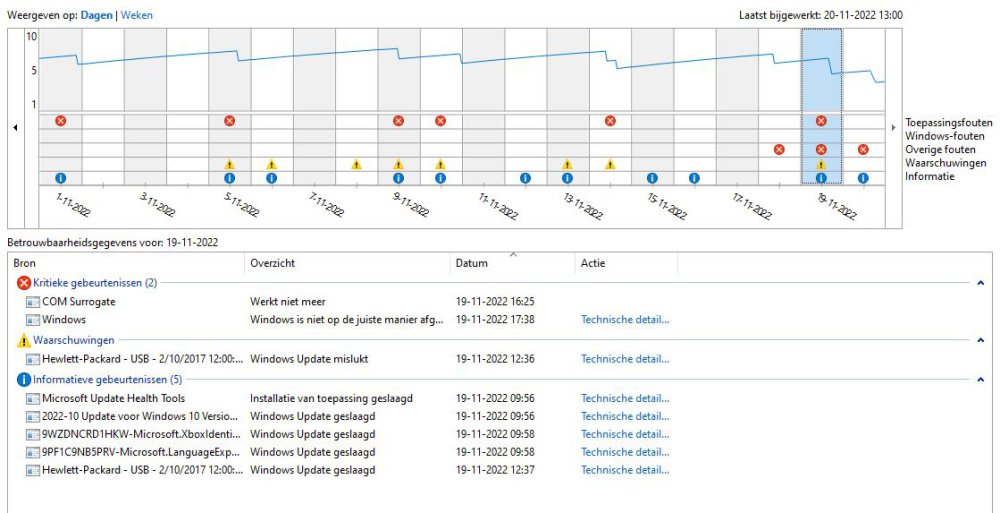This screenshot has width=1000, height=513.
Task: Select the application error icon on 14-11-2022
Action: 610,121
